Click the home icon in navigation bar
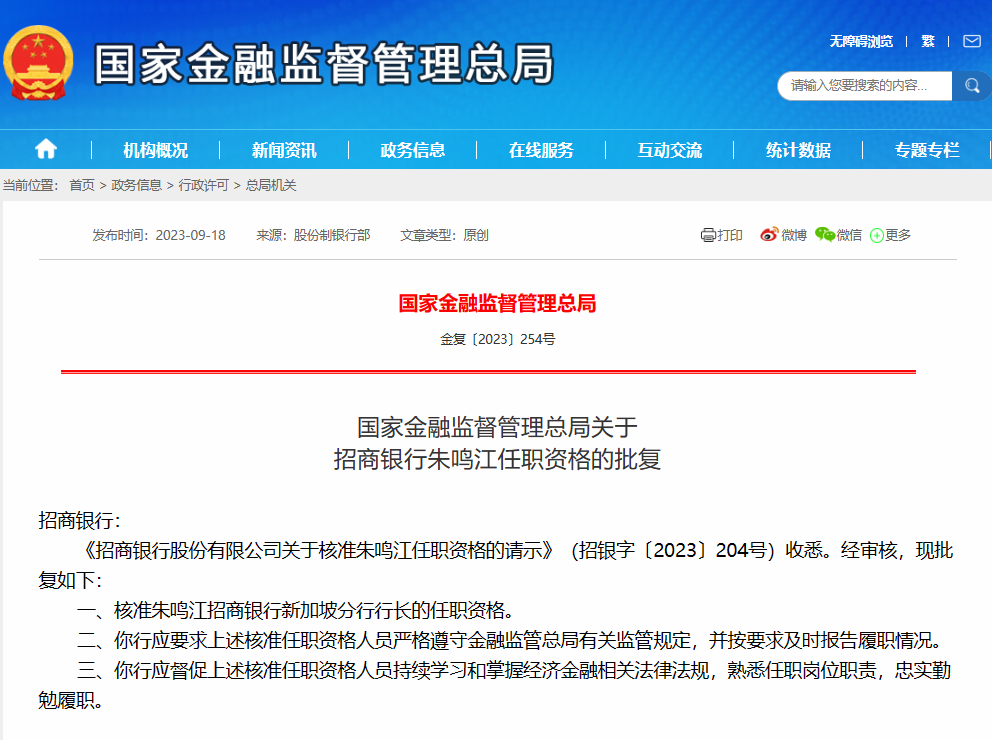This screenshot has width=992, height=740. tap(46, 150)
